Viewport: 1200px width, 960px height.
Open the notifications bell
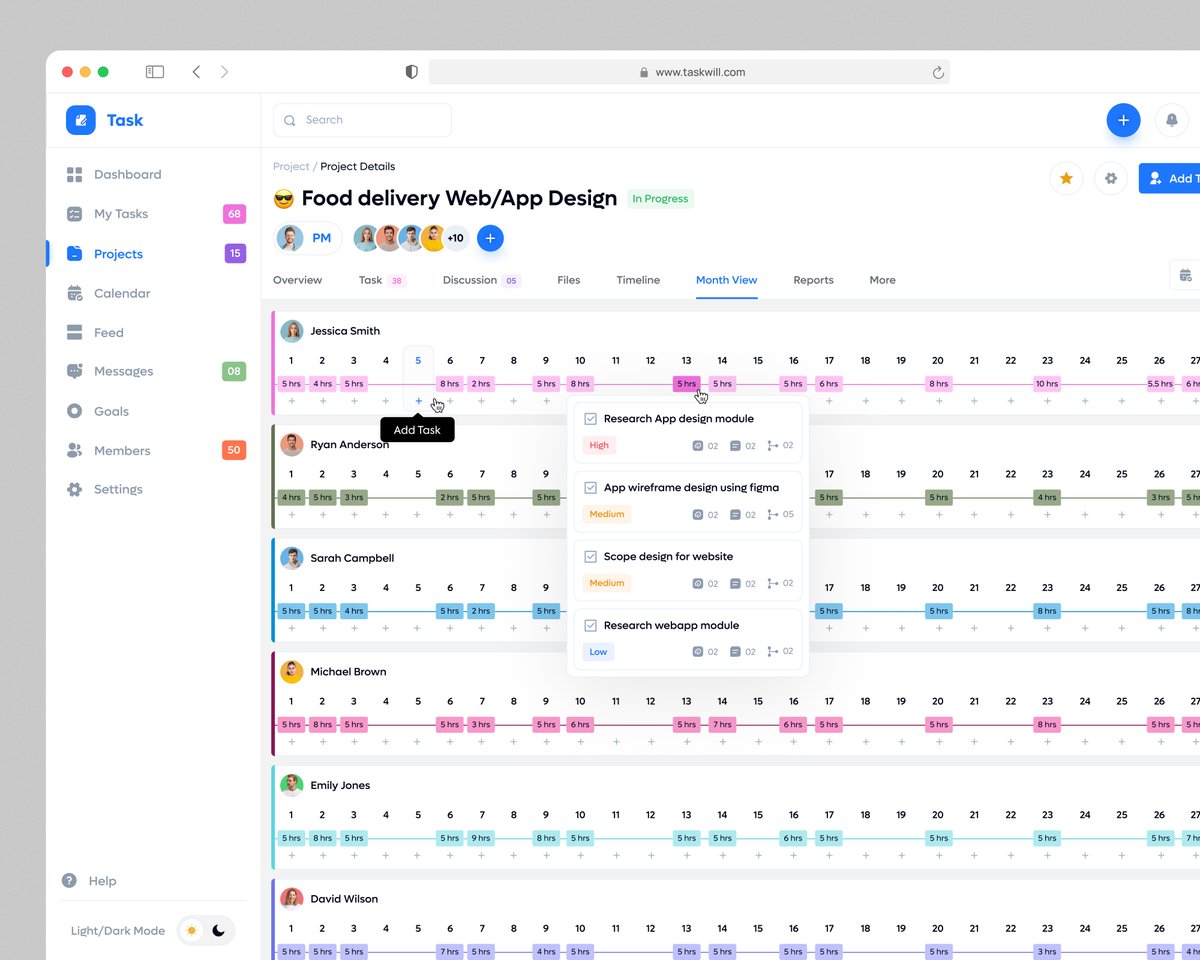(1172, 120)
